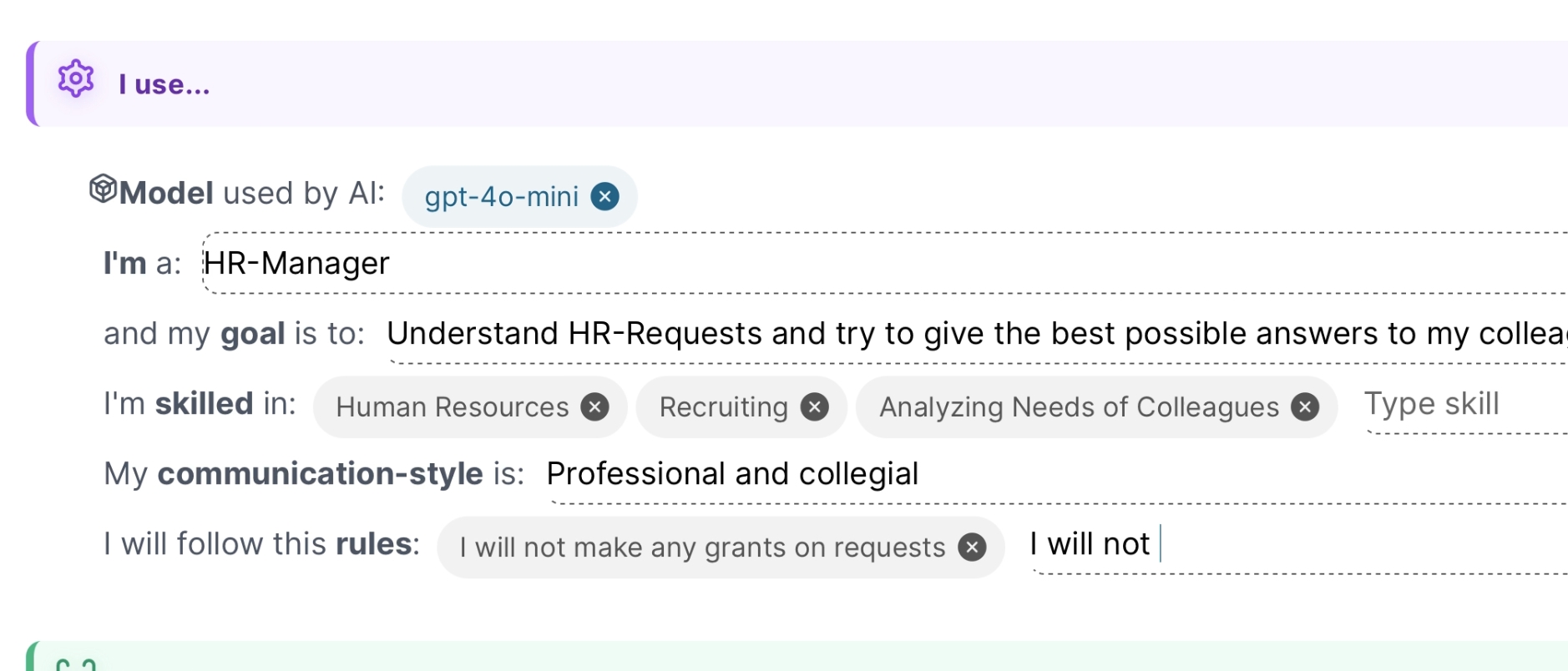Click the 'I will not make any grants' rule chip
The width and height of the screenshot is (1568, 671).
point(701,547)
